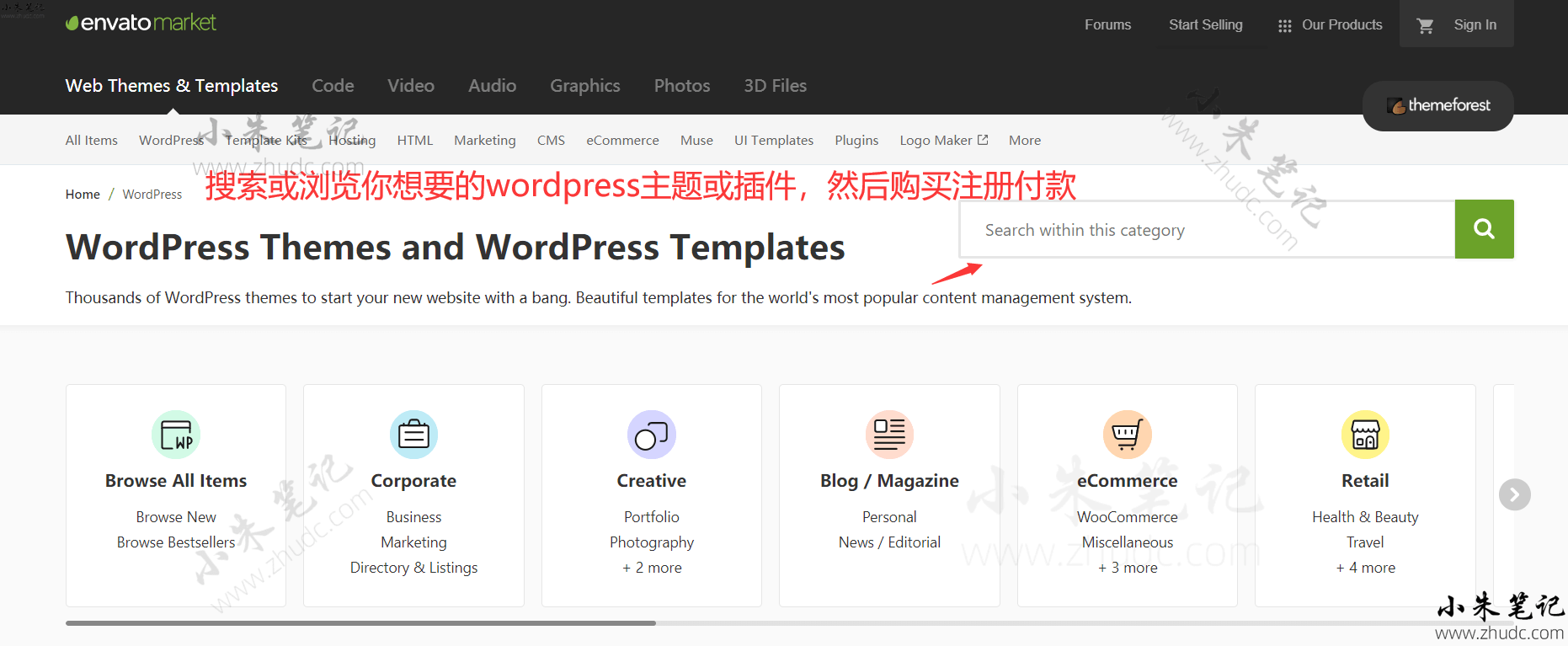Expand the More submenu in category bar
Screen dimensions: 1568x646
tap(1024, 141)
